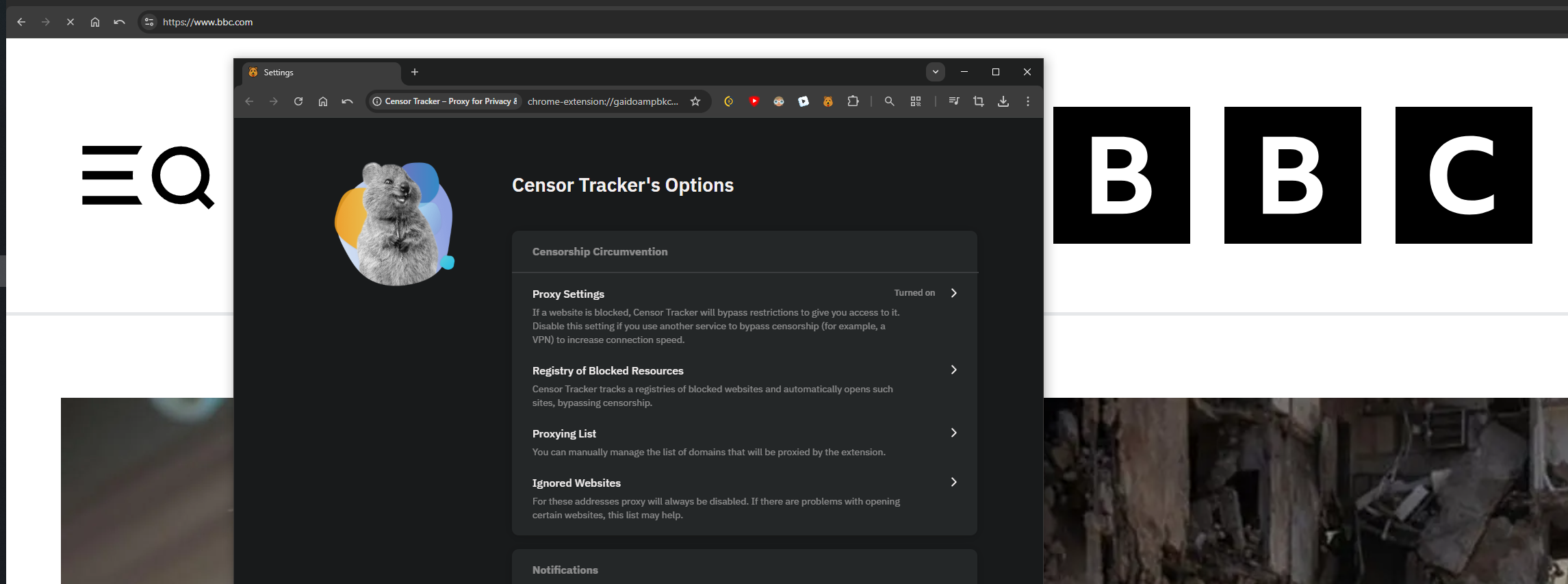
Task: Click the back arrow in the BBC window
Action: point(21,22)
